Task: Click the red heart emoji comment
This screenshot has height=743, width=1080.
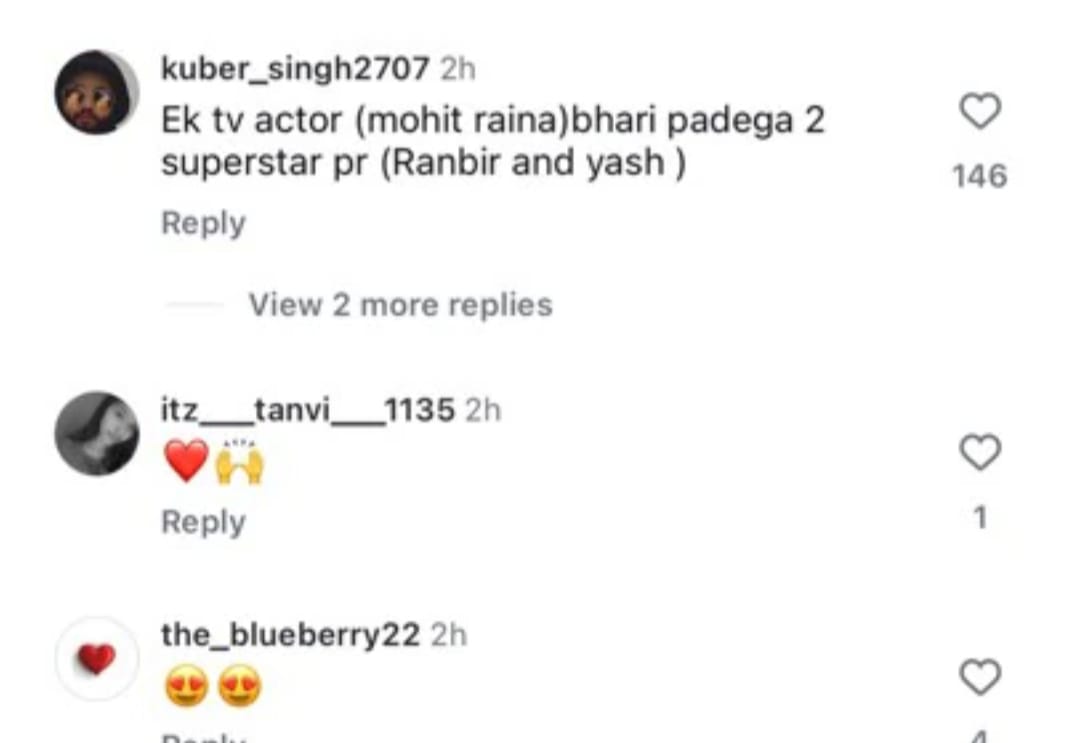Action: [x=186, y=461]
